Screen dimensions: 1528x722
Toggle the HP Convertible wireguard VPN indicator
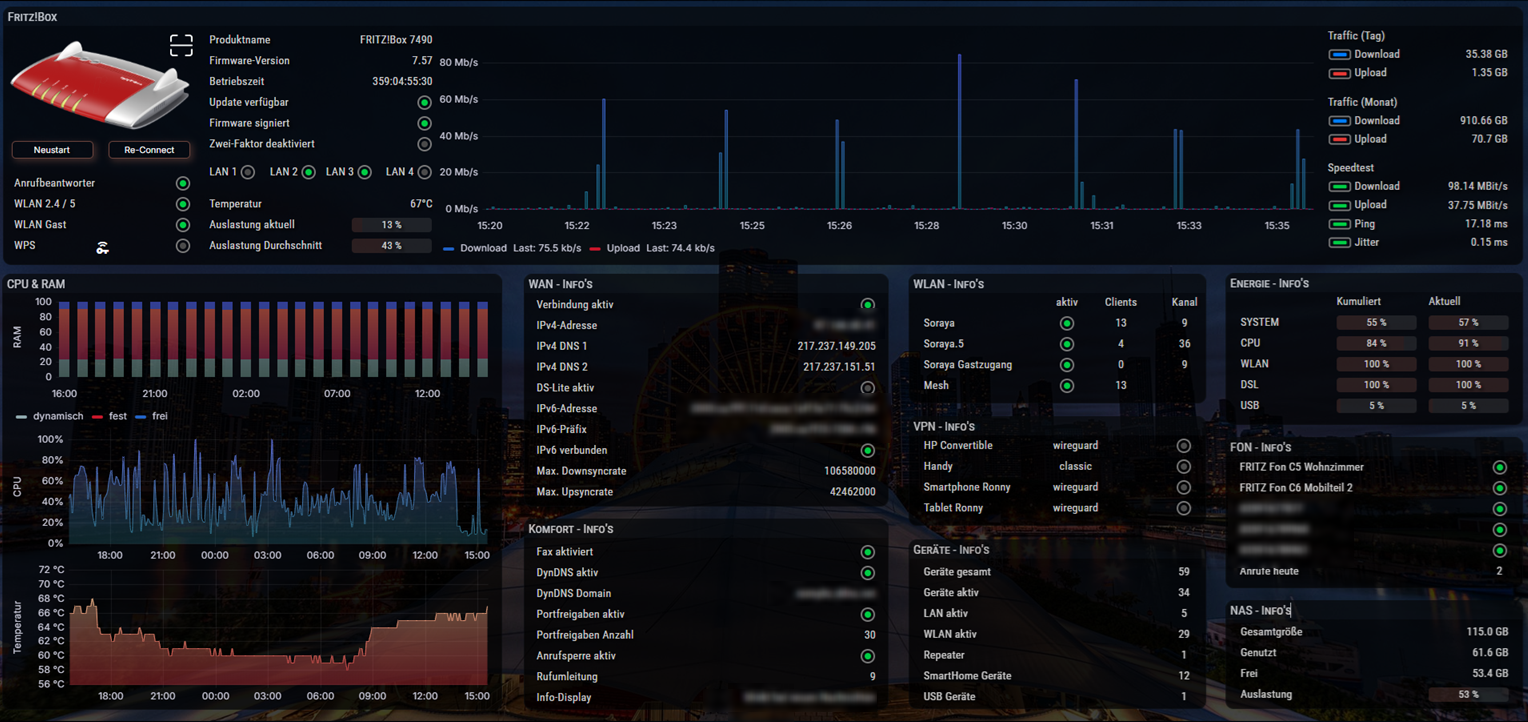(1184, 446)
